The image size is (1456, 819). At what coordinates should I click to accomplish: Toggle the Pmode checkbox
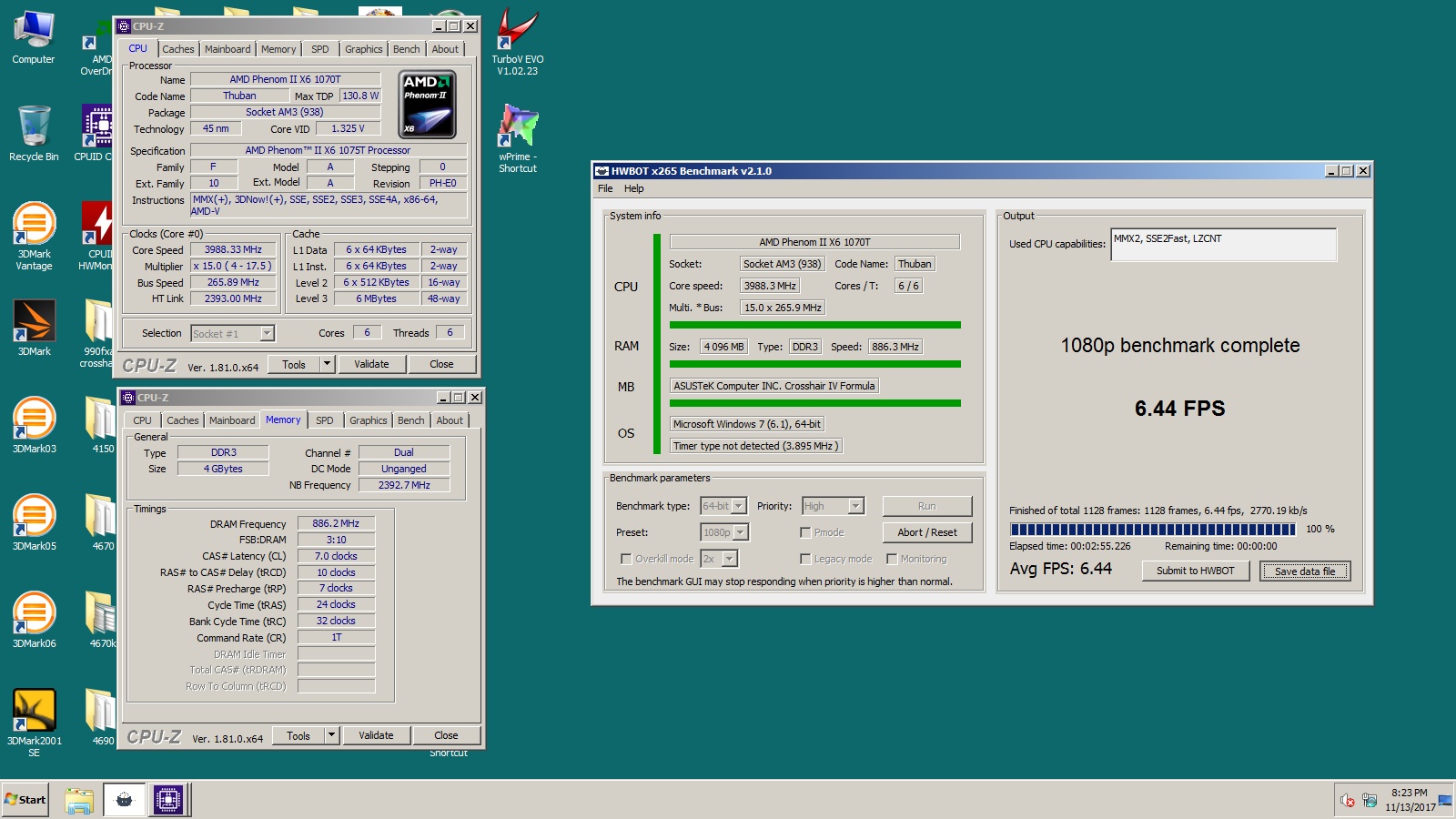point(805,532)
